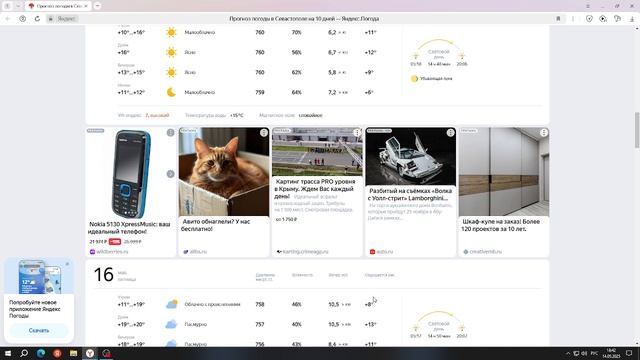Click the Nokia phone image
Screen dimensions: 640x360
(x=131, y=174)
